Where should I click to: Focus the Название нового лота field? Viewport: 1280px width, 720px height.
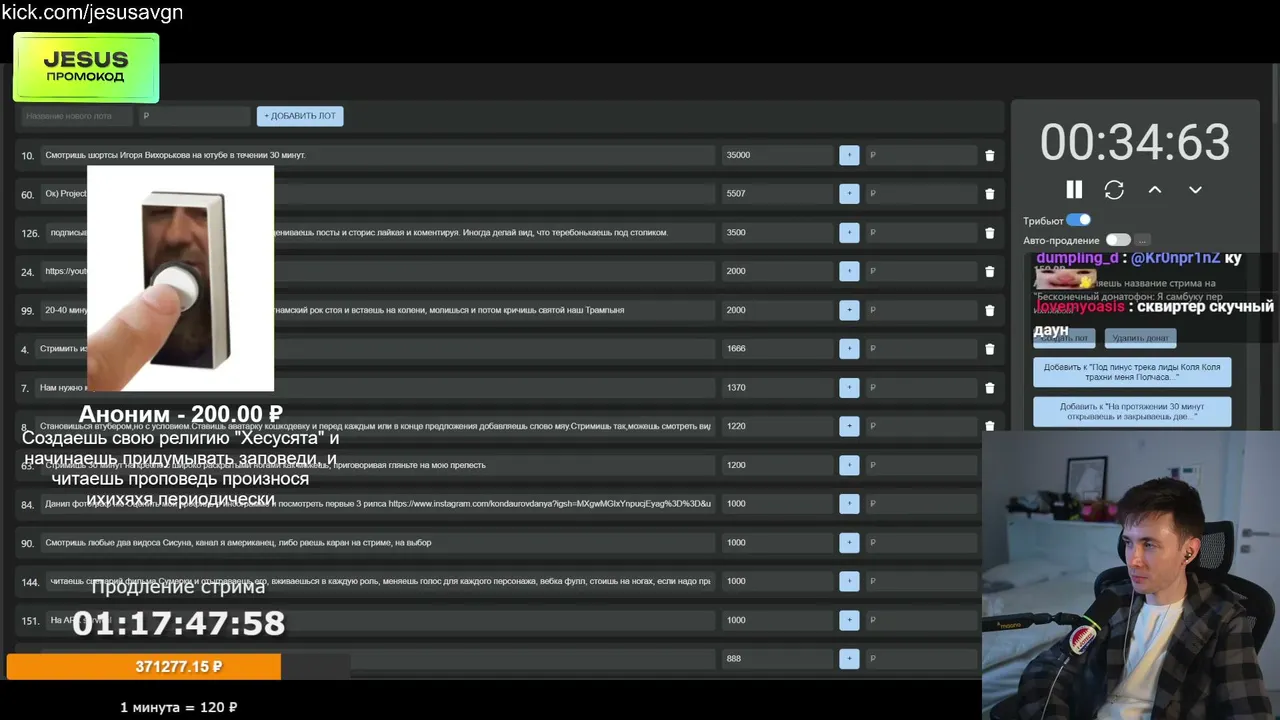click(x=76, y=116)
